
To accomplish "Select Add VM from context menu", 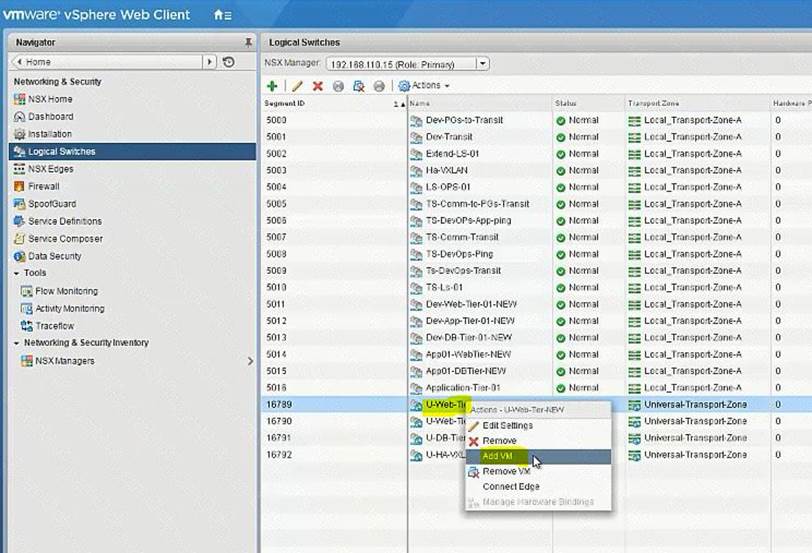I will coord(498,456).
